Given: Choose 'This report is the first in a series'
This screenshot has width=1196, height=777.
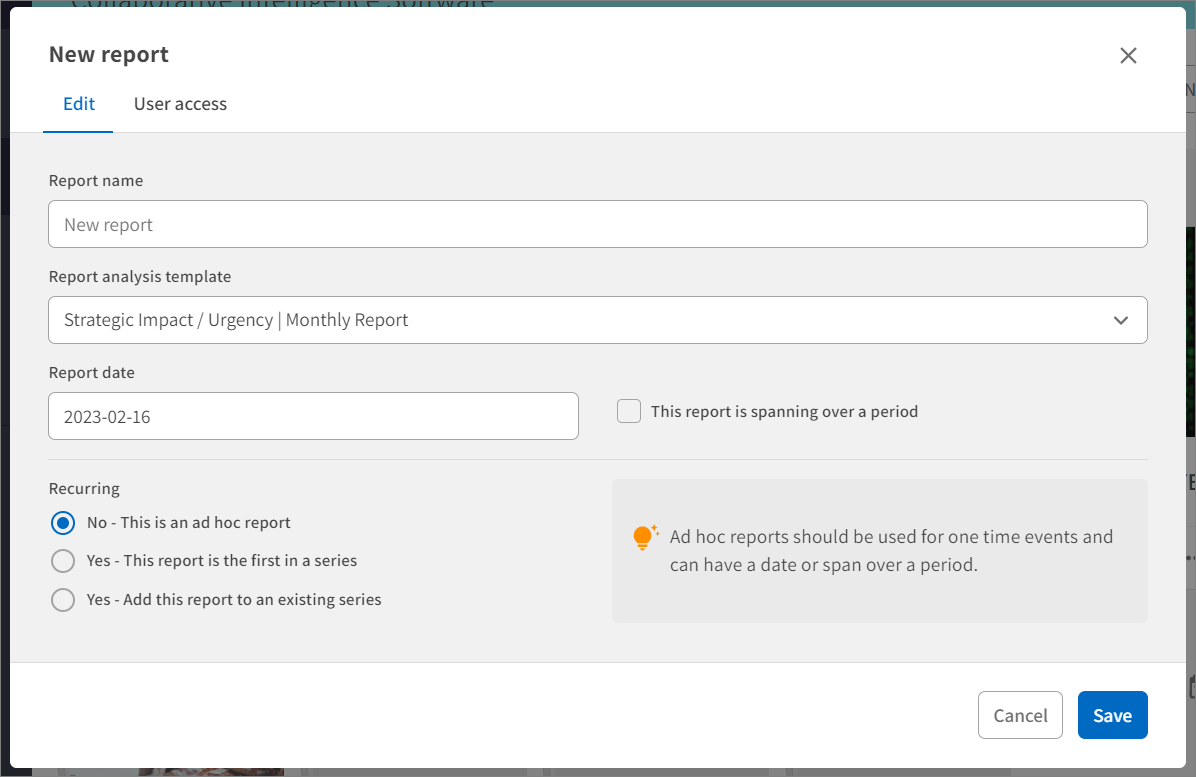Looking at the screenshot, I should pos(63,561).
